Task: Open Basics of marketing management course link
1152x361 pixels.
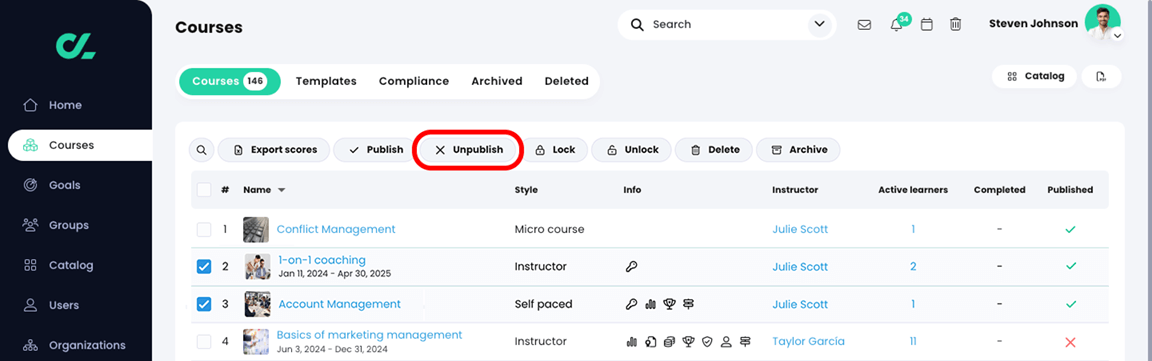Action: coord(370,335)
